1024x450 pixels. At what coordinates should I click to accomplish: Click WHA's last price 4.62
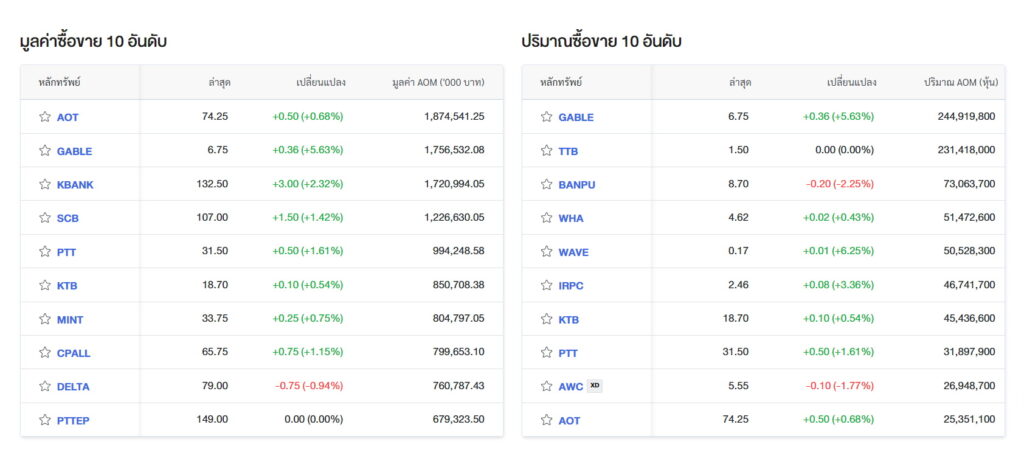tap(738, 217)
